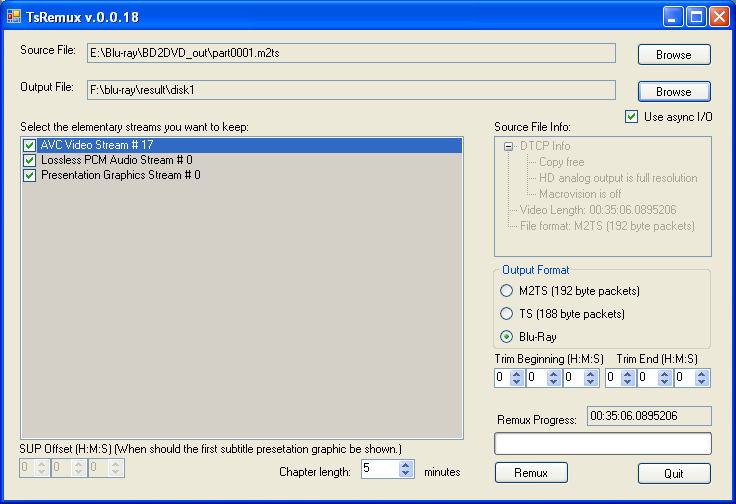Uncheck Lossless PCM Audio Stream # 0
736x504 pixels.
(30, 160)
